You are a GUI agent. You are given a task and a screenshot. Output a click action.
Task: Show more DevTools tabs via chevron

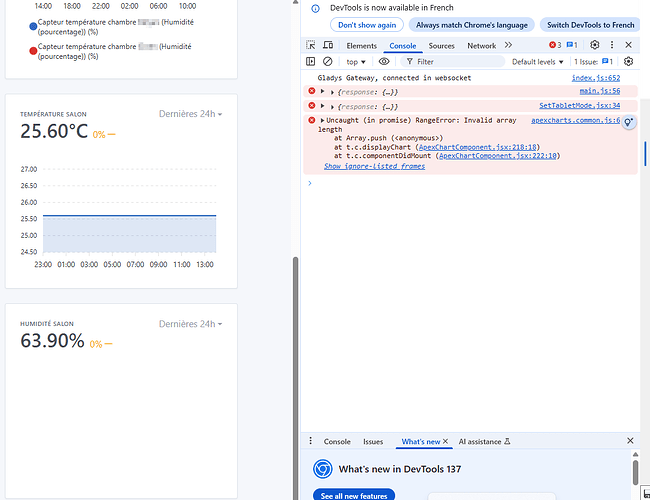508,45
